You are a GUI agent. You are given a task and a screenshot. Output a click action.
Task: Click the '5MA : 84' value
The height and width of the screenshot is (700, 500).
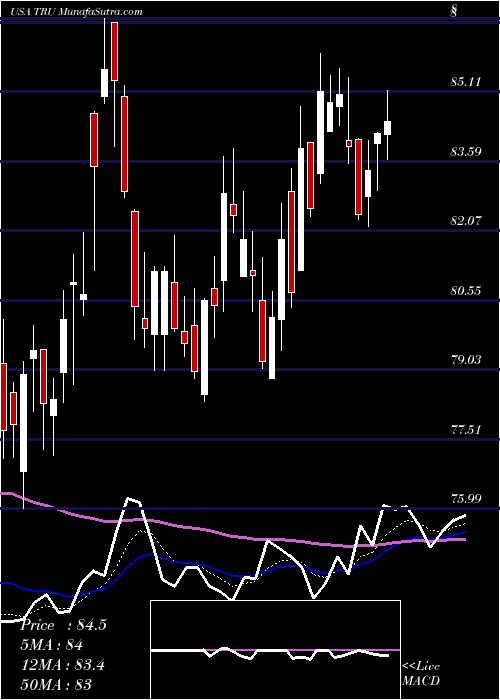click(52, 645)
